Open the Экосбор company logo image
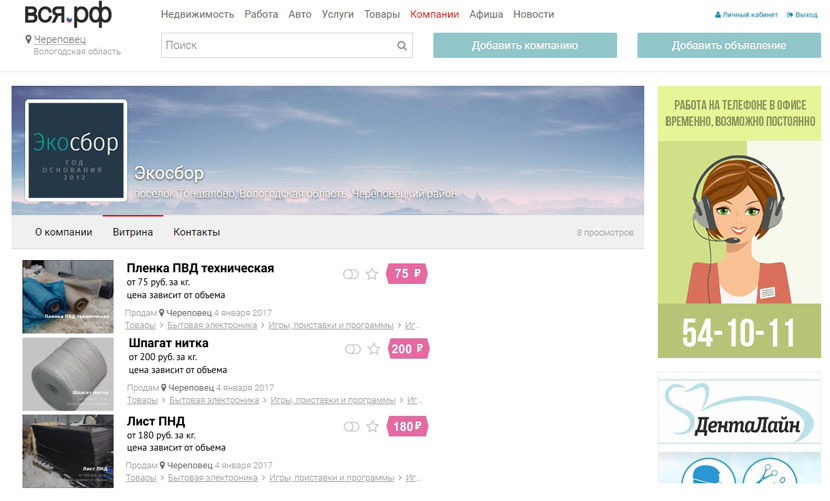This screenshot has height=501, width=830. point(76,150)
